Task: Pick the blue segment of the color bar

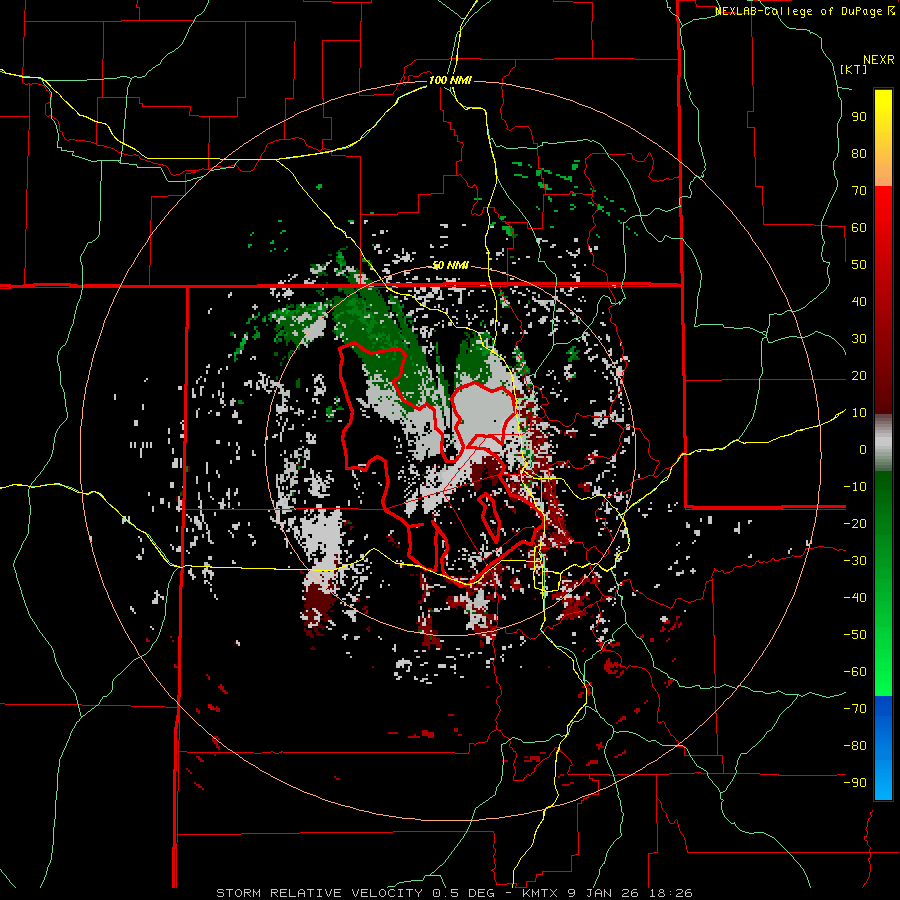Action: coord(883,747)
